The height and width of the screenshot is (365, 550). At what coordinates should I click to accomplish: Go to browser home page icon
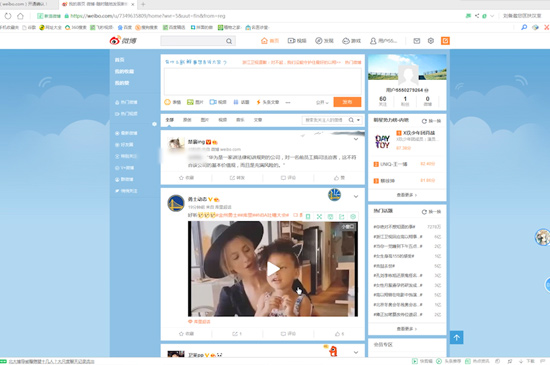[20, 16]
